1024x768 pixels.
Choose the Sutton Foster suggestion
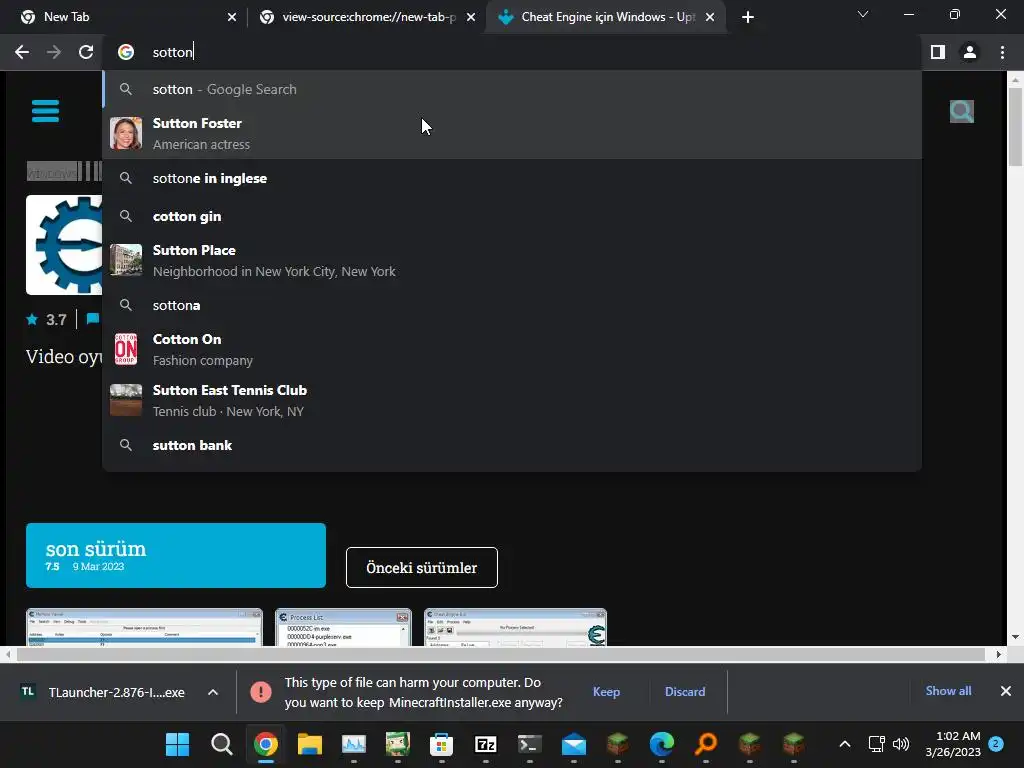[512, 133]
